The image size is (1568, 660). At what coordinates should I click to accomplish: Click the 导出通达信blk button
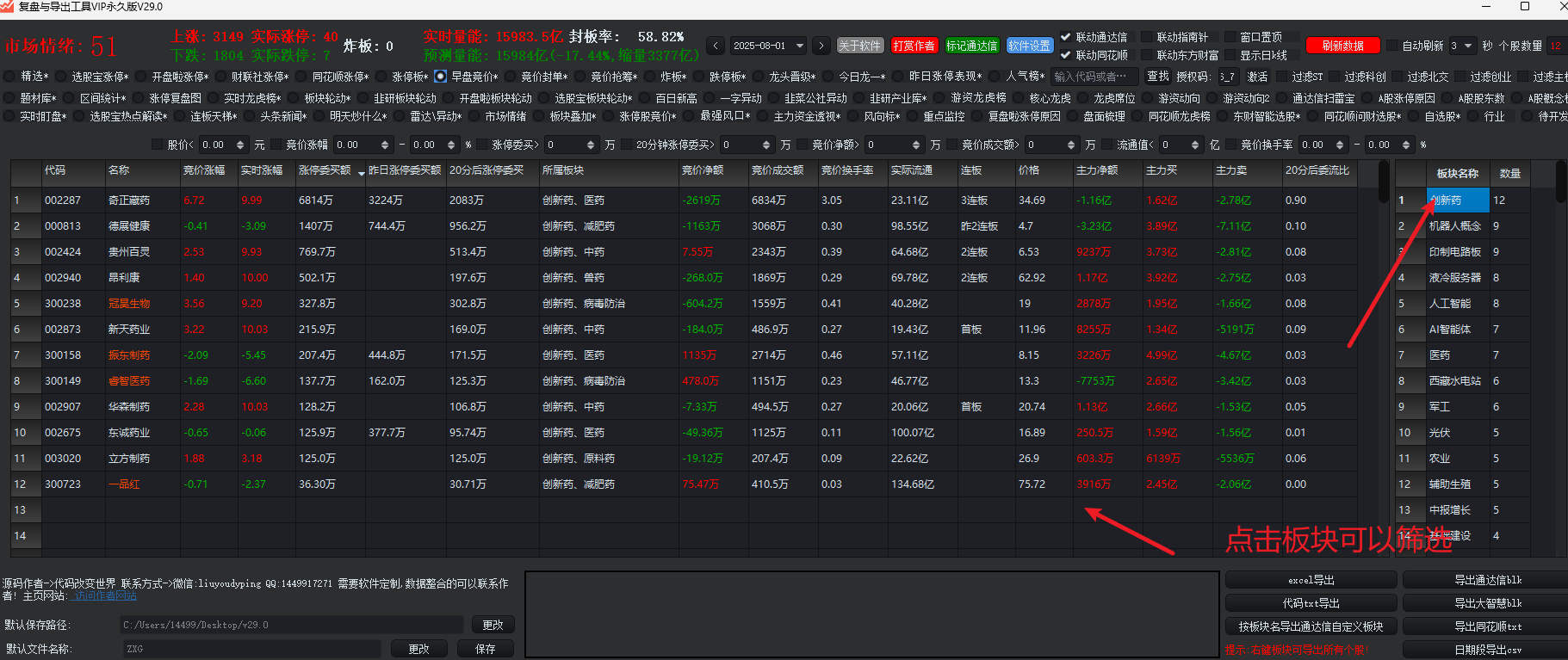1488,580
